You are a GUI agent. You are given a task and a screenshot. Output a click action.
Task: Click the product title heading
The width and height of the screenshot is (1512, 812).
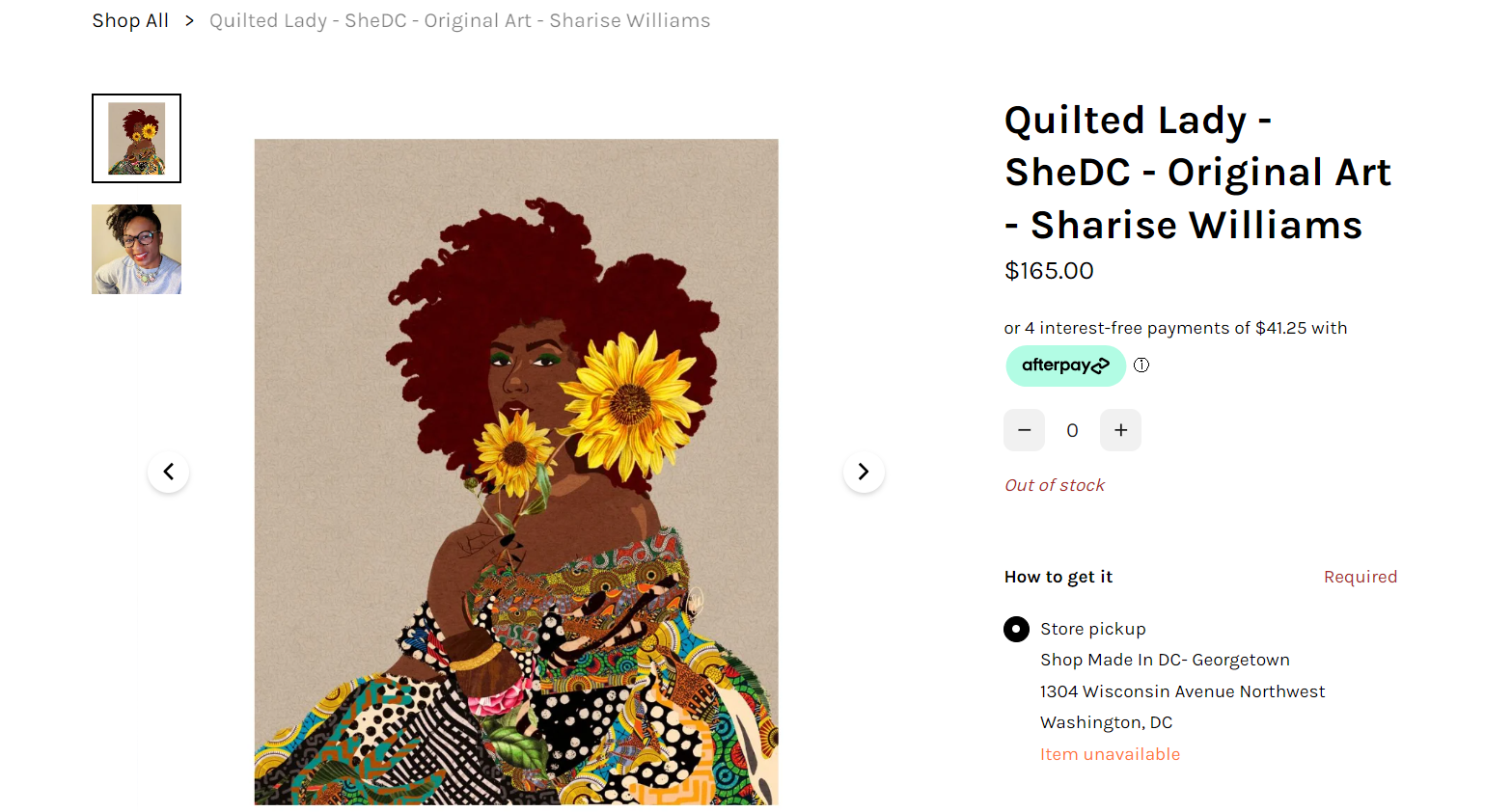(x=1196, y=173)
